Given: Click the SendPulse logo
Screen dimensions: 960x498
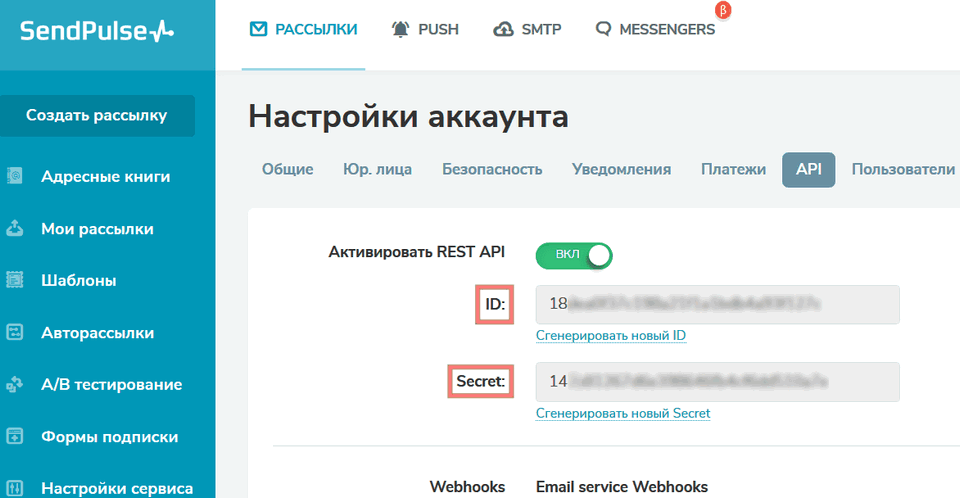Looking at the screenshot, I should [97, 31].
